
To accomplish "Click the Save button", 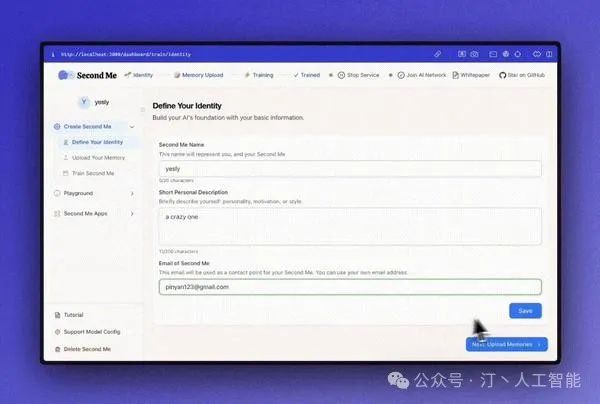I will tap(525, 311).
